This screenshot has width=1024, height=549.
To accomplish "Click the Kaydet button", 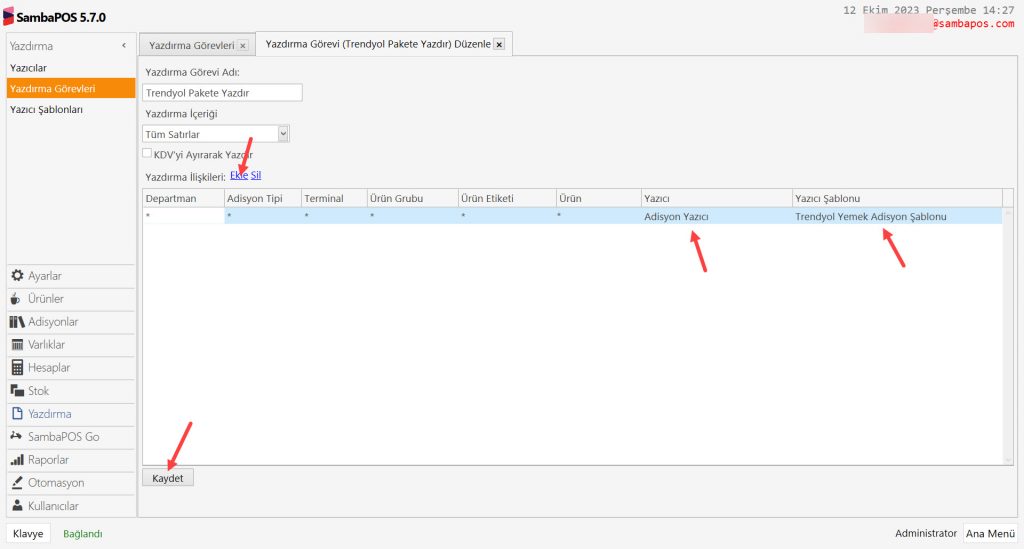I will click(168, 478).
